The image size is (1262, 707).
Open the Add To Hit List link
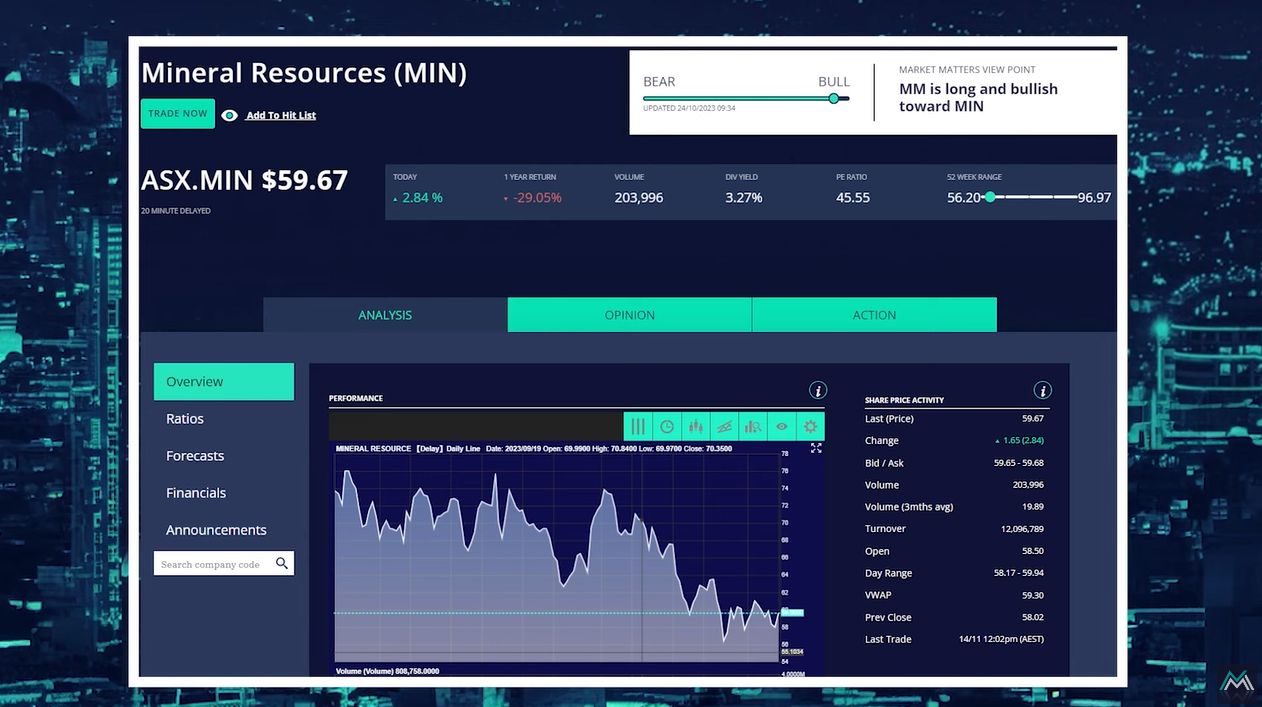click(281, 115)
